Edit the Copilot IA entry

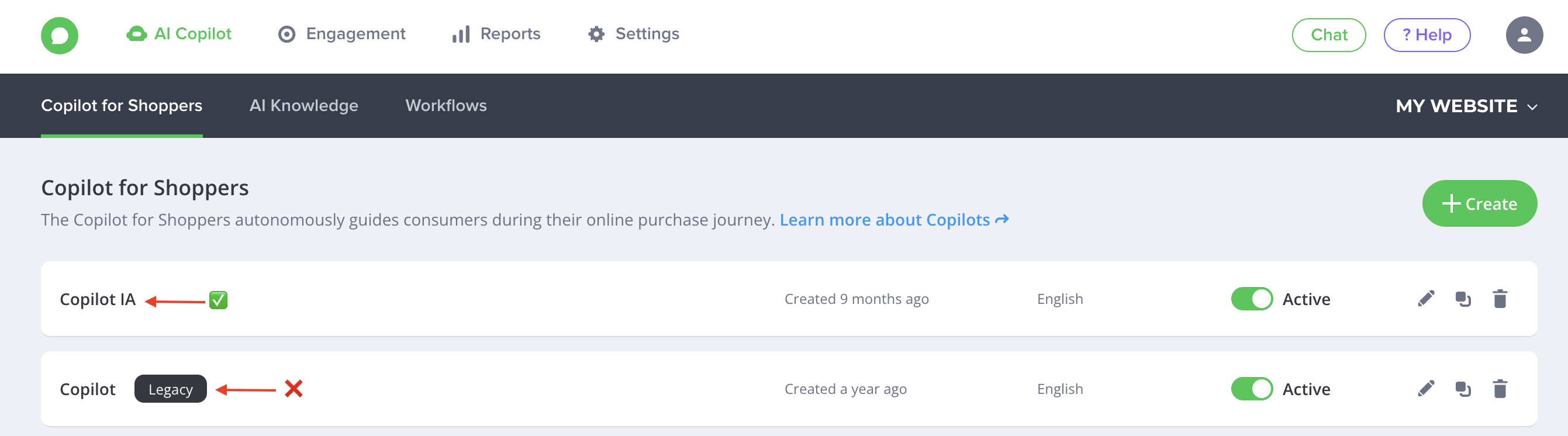1425,299
